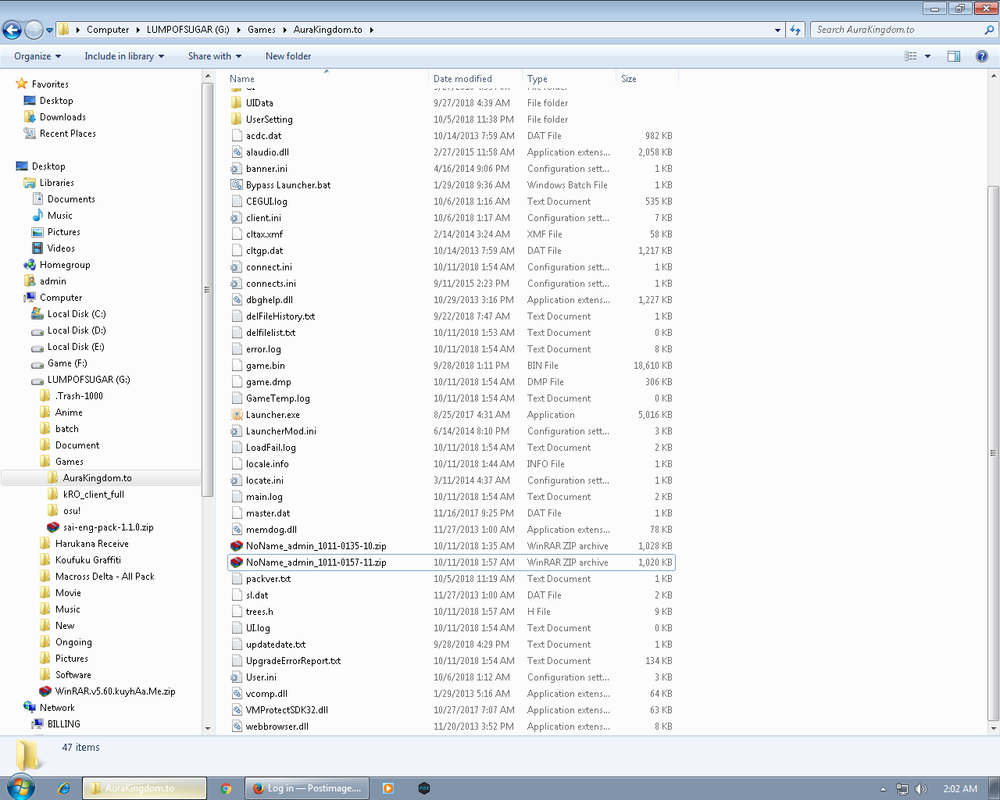Viewport: 1000px width, 800px height.
Task: Open Favorites in the navigation pane
Action: [x=50, y=84]
